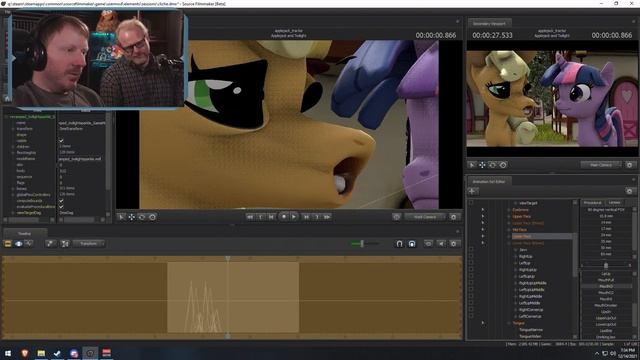The width and height of the screenshot is (640, 360).
Task: Switch to the Graph Editor mode in timeline
Action: pos(29,244)
